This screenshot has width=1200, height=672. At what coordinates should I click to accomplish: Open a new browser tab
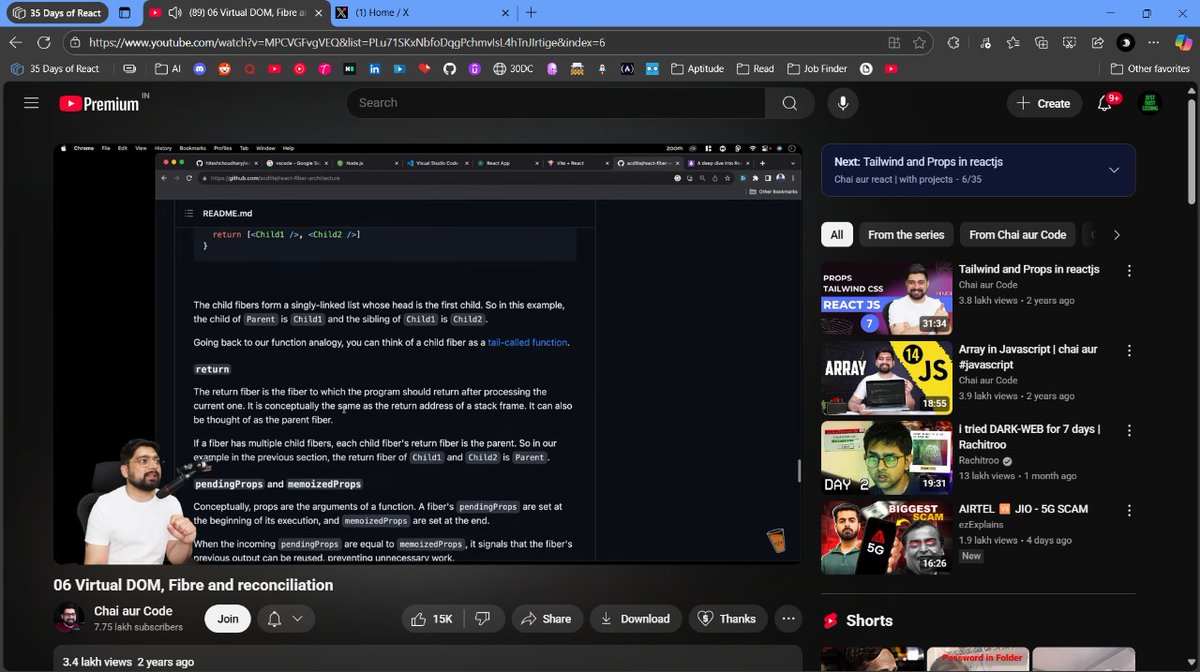coord(531,13)
